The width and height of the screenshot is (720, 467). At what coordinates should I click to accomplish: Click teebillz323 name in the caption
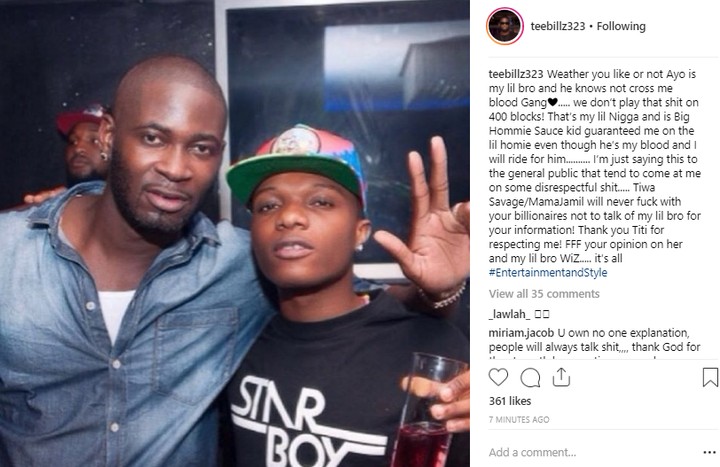[516, 74]
